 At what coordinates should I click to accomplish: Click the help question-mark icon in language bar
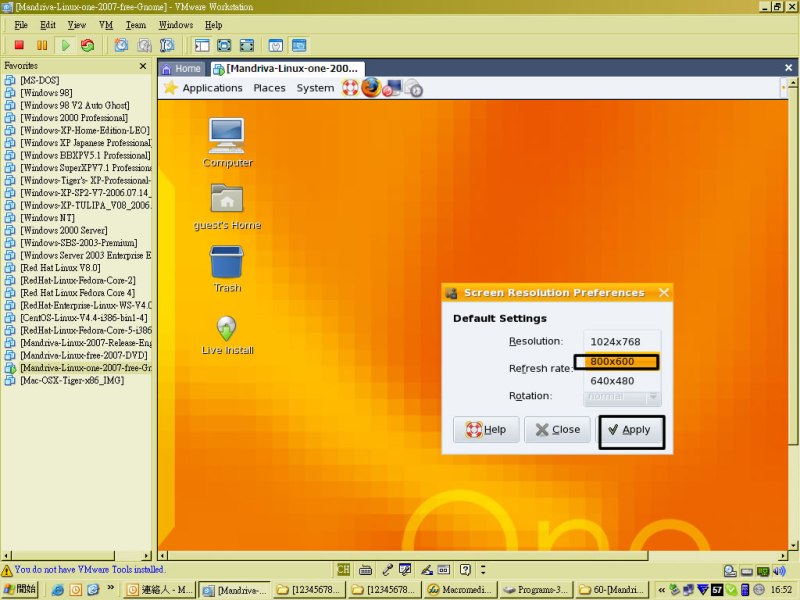(465, 569)
